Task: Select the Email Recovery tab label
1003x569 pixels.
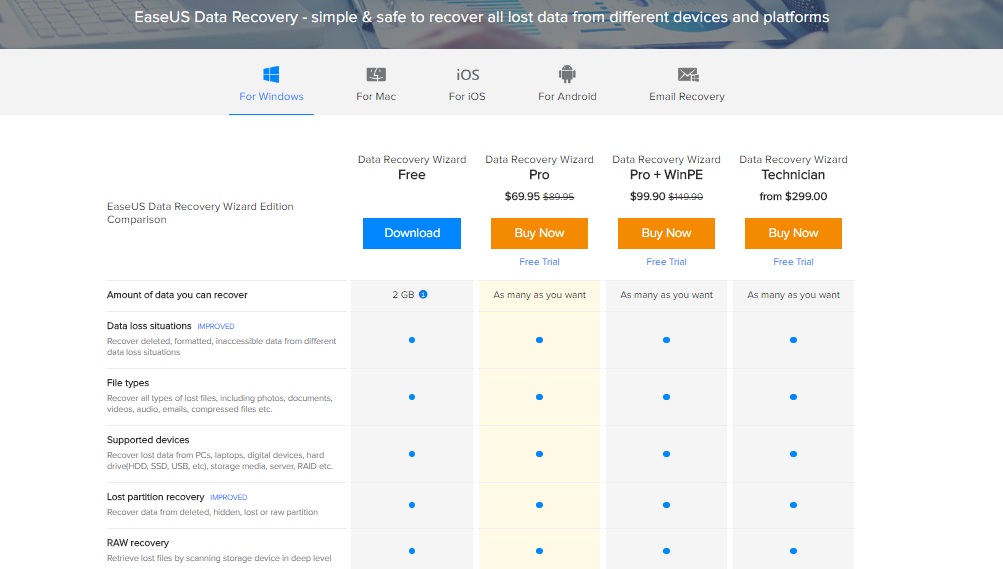Action: 687,97
